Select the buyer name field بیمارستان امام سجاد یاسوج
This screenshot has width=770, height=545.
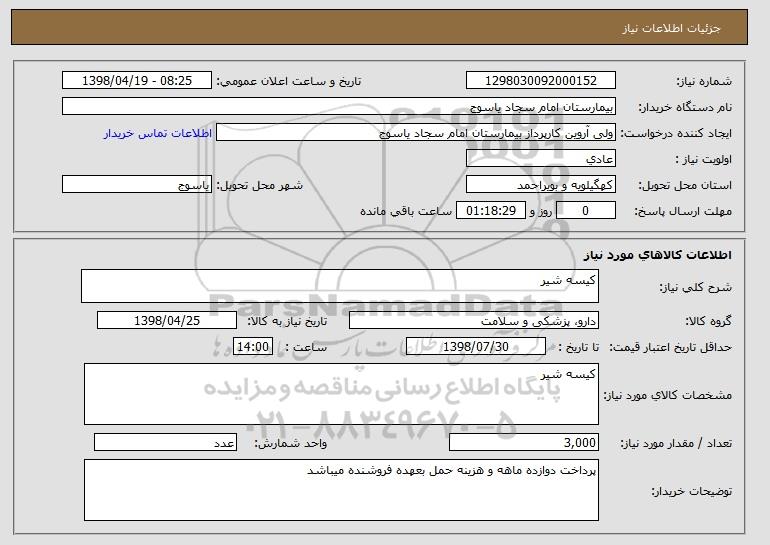point(339,107)
